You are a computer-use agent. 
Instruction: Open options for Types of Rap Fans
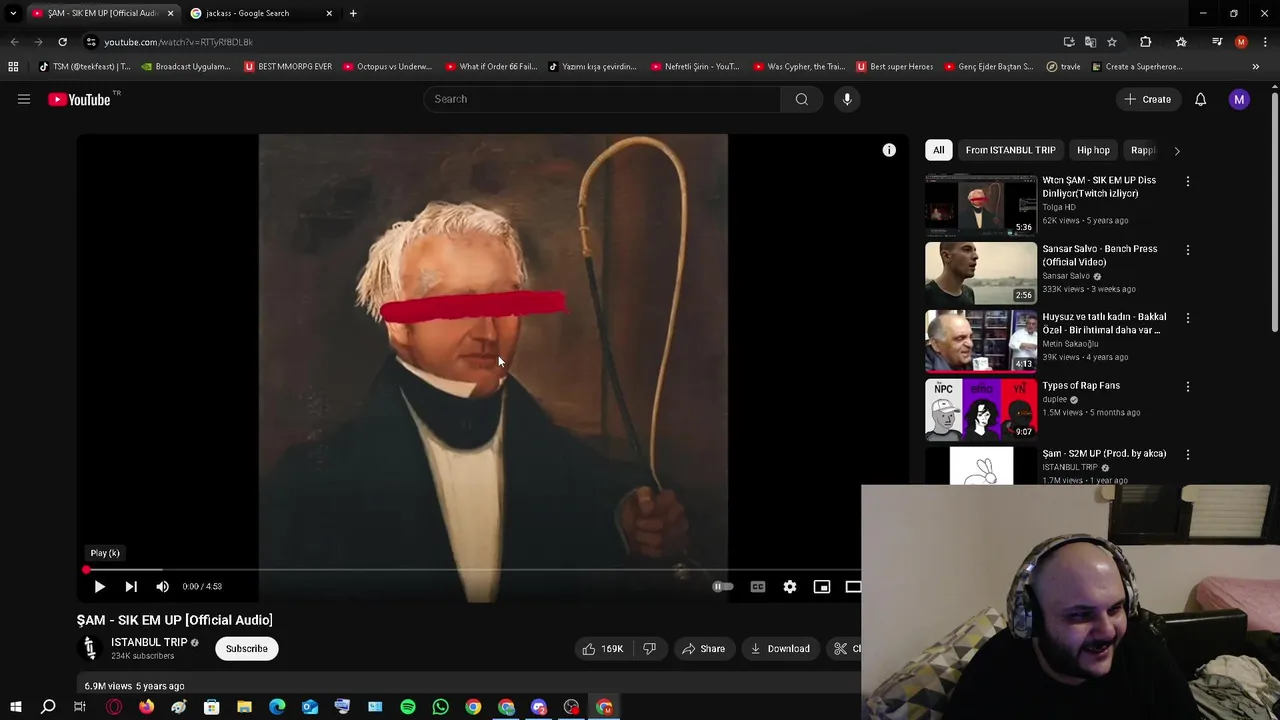click(x=1187, y=386)
